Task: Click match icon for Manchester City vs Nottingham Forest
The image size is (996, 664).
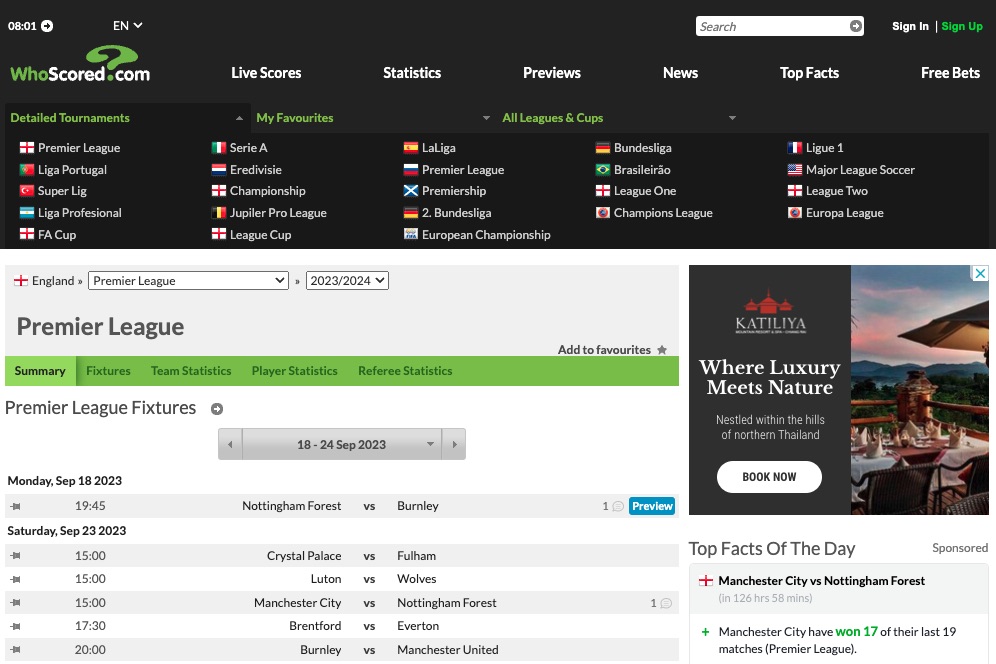Action: [15, 602]
